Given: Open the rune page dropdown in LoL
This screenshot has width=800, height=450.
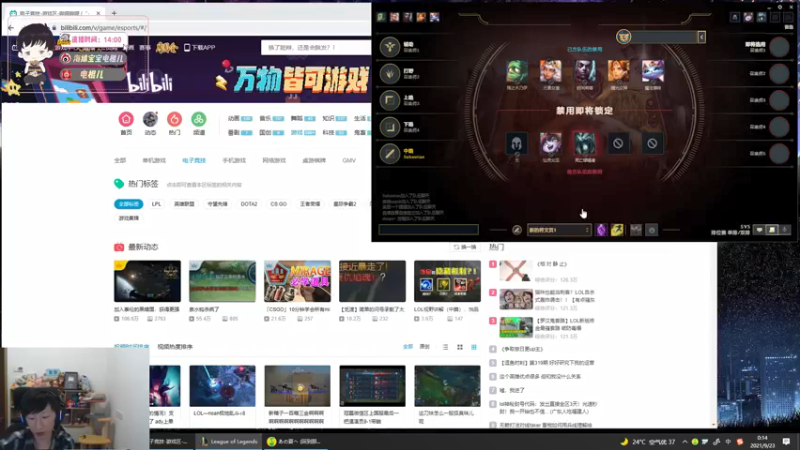Looking at the screenshot, I should (559, 230).
